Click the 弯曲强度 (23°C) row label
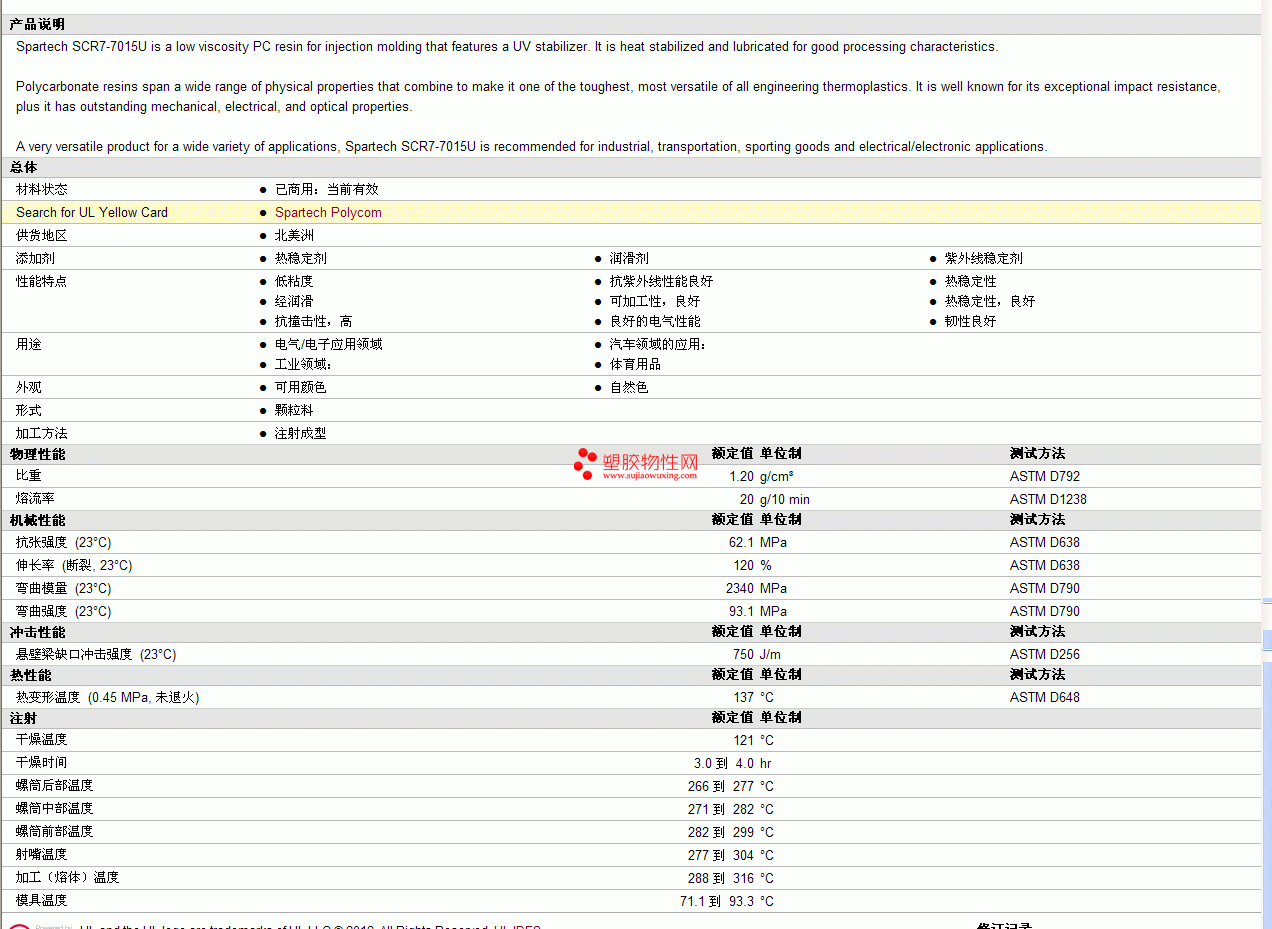Screen dimensions: 1272x929 (x=64, y=611)
